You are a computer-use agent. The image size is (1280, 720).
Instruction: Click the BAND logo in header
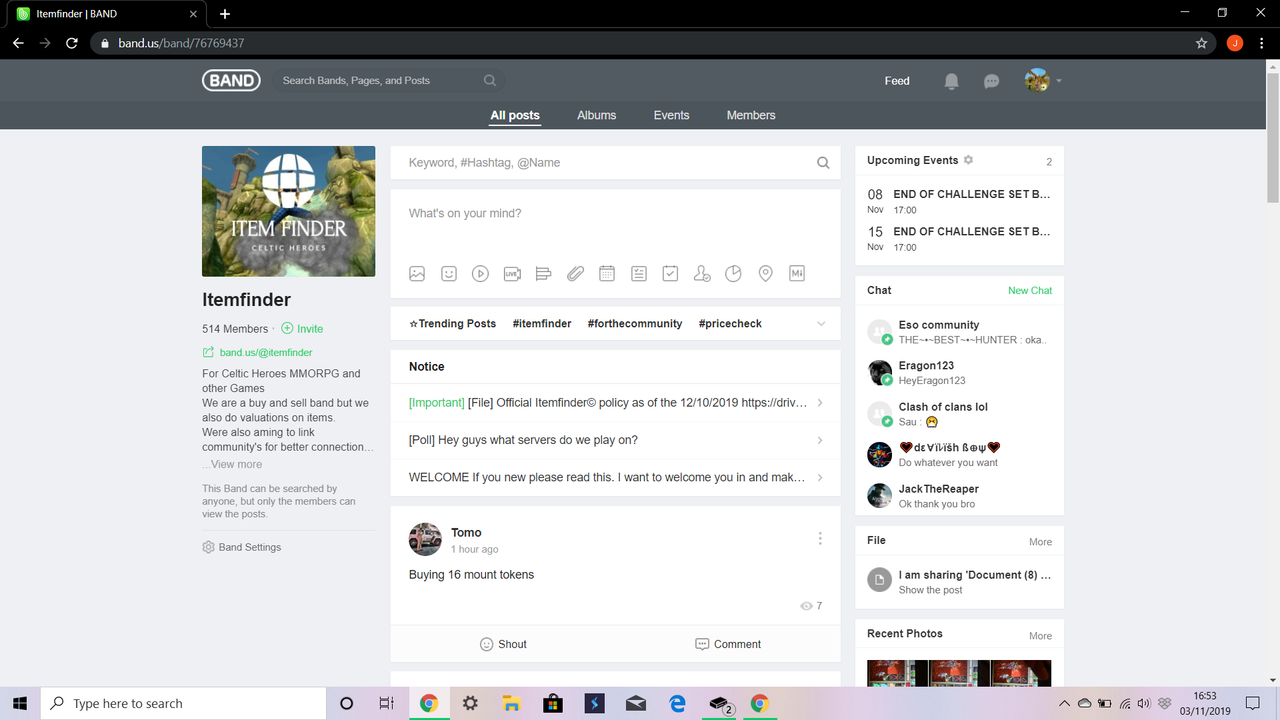pos(231,81)
